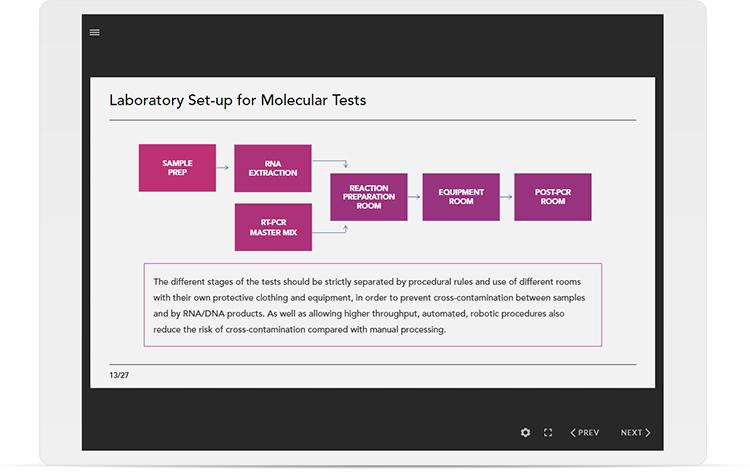The width and height of the screenshot is (750, 474).
Task: Click the RT-PCR Master Mix box
Action: pyautogui.click(x=273, y=227)
